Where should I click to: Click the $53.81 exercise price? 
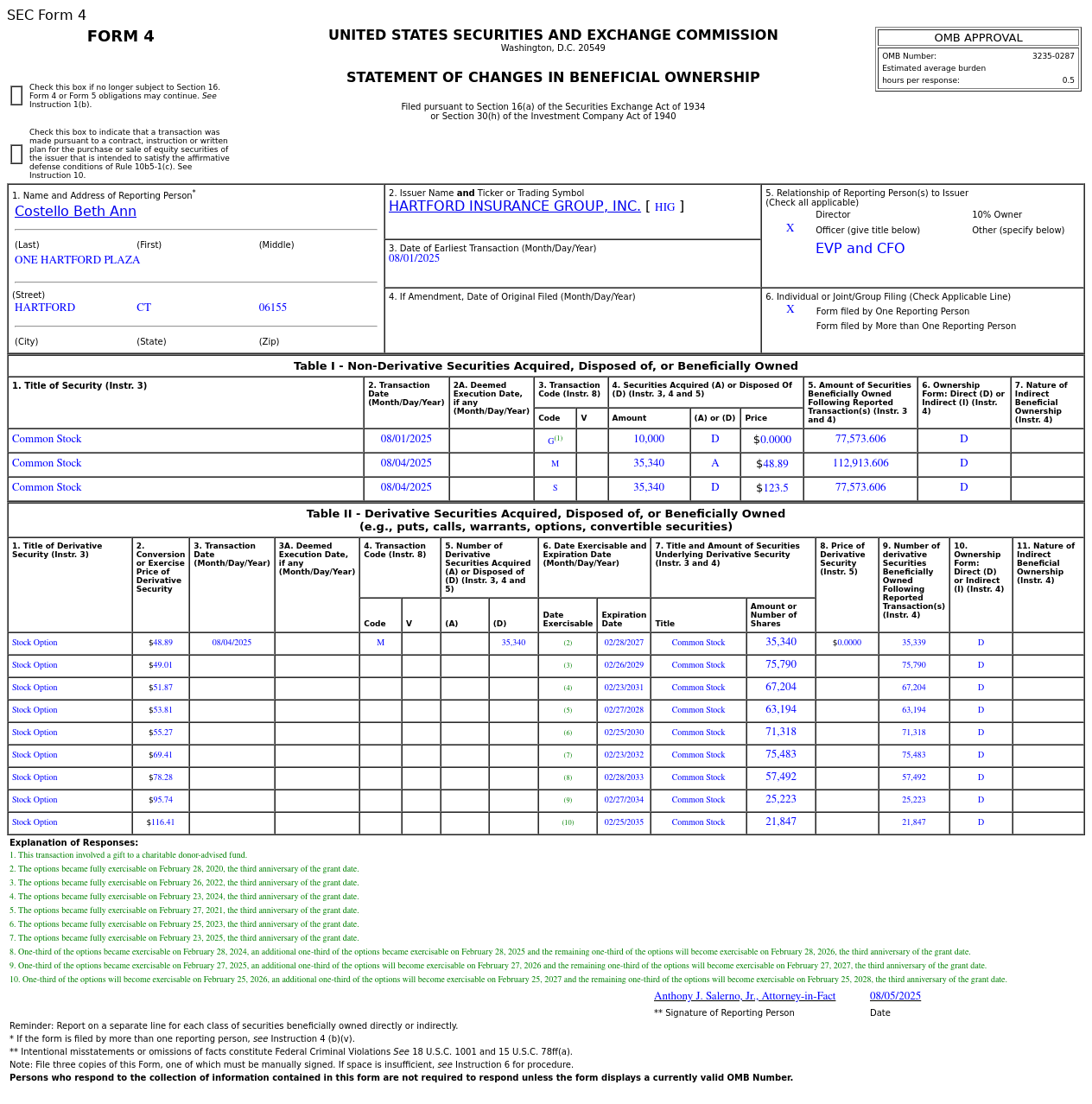tap(161, 710)
